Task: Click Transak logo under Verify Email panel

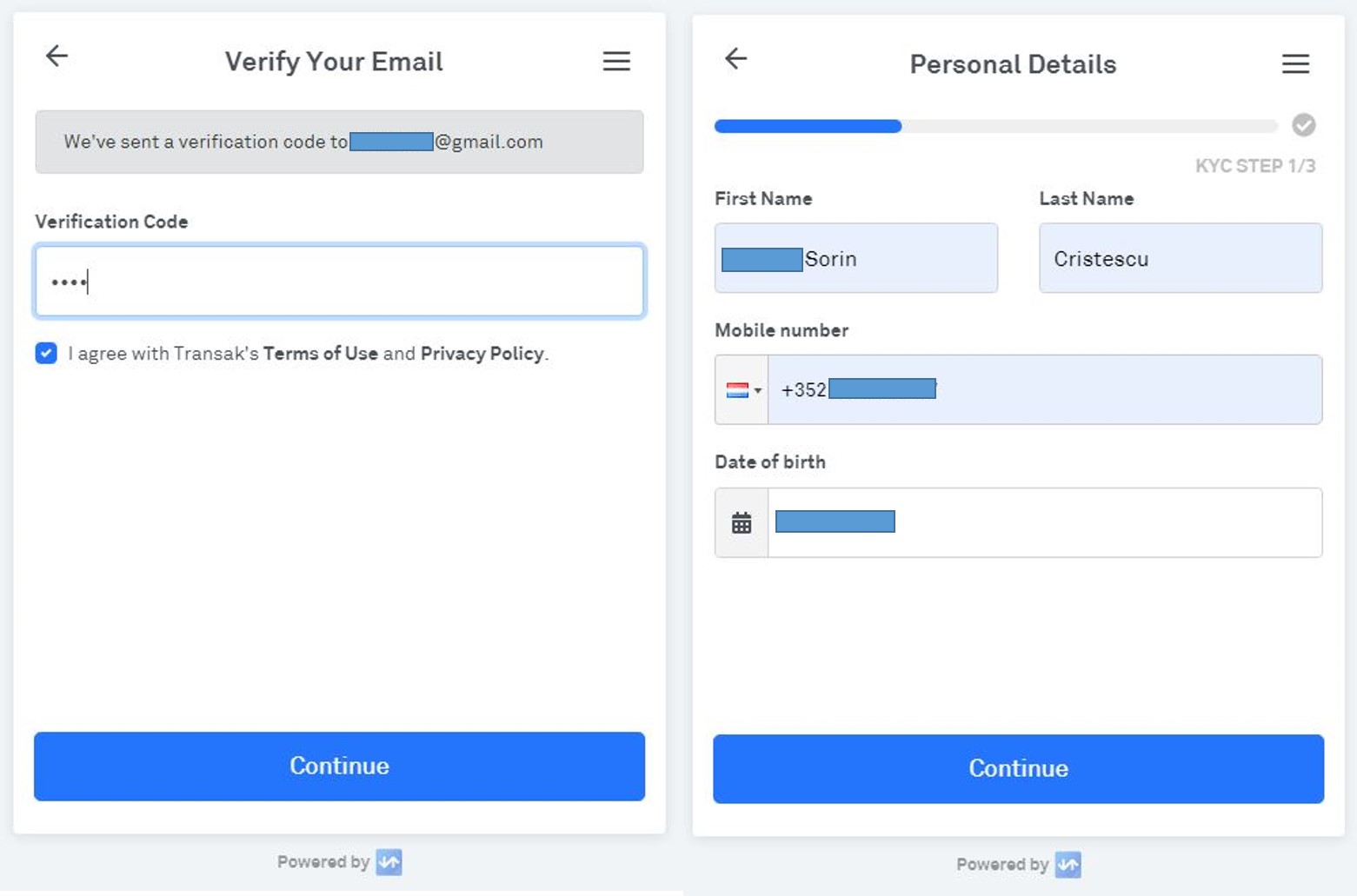Action: [389, 862]
